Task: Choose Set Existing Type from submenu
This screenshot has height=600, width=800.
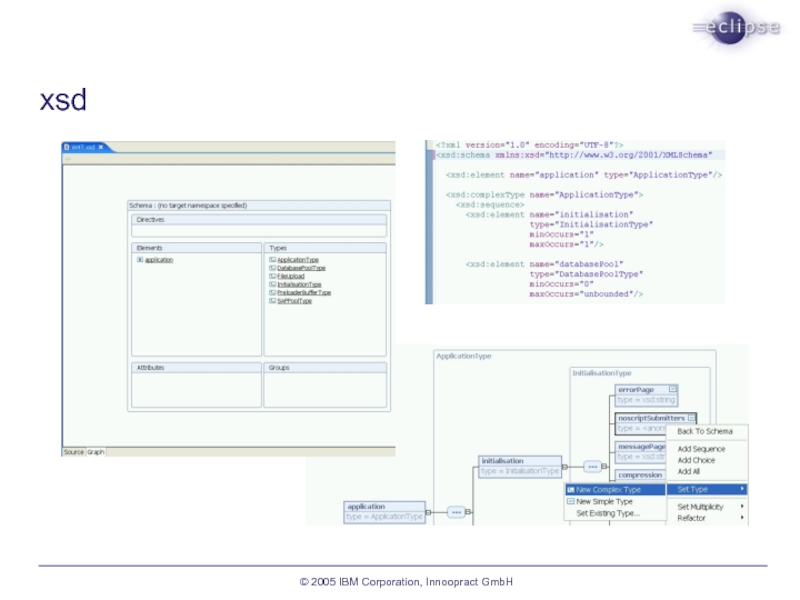Action: click(607, 513)
